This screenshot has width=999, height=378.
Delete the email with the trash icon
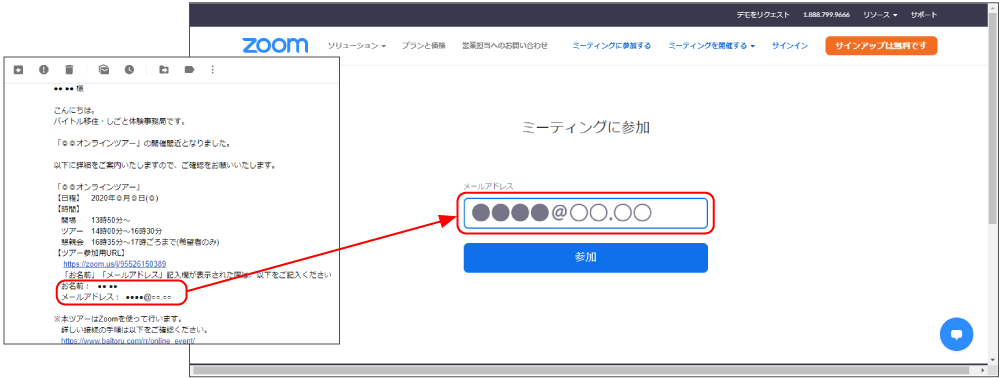tap(69, 69)
